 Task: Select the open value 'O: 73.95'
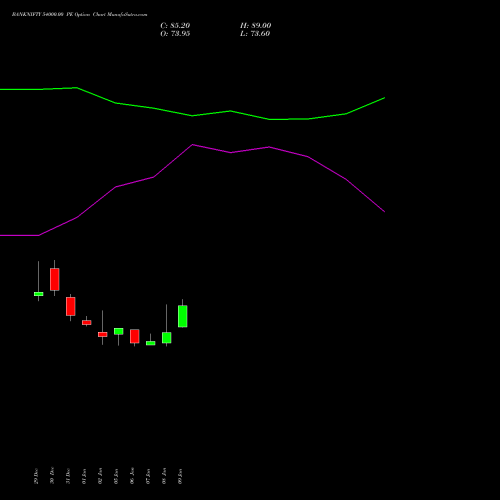[x=175, y=34]
